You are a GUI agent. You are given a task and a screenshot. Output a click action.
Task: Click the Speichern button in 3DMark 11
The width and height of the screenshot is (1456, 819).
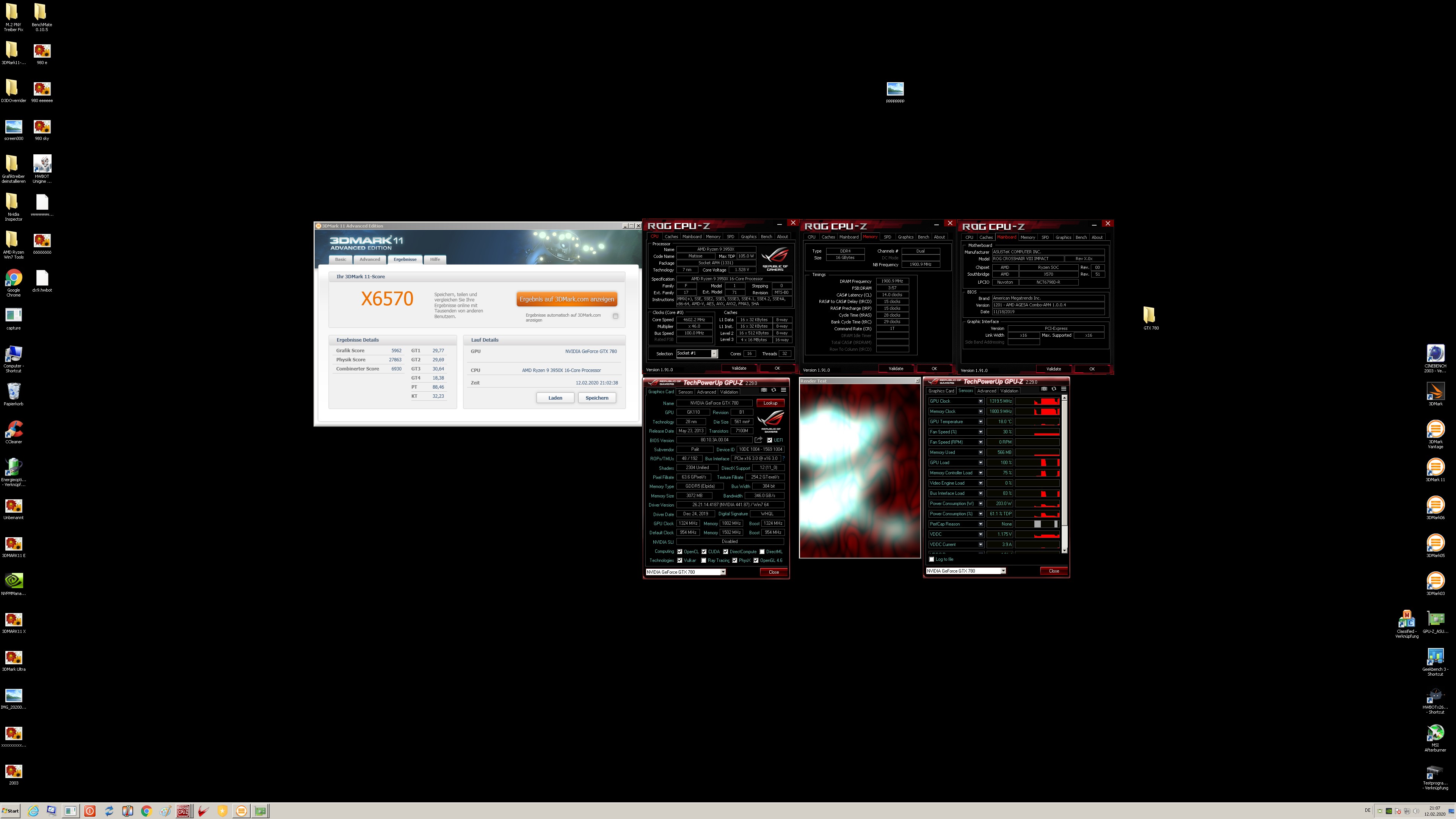(x=597, y=398)
